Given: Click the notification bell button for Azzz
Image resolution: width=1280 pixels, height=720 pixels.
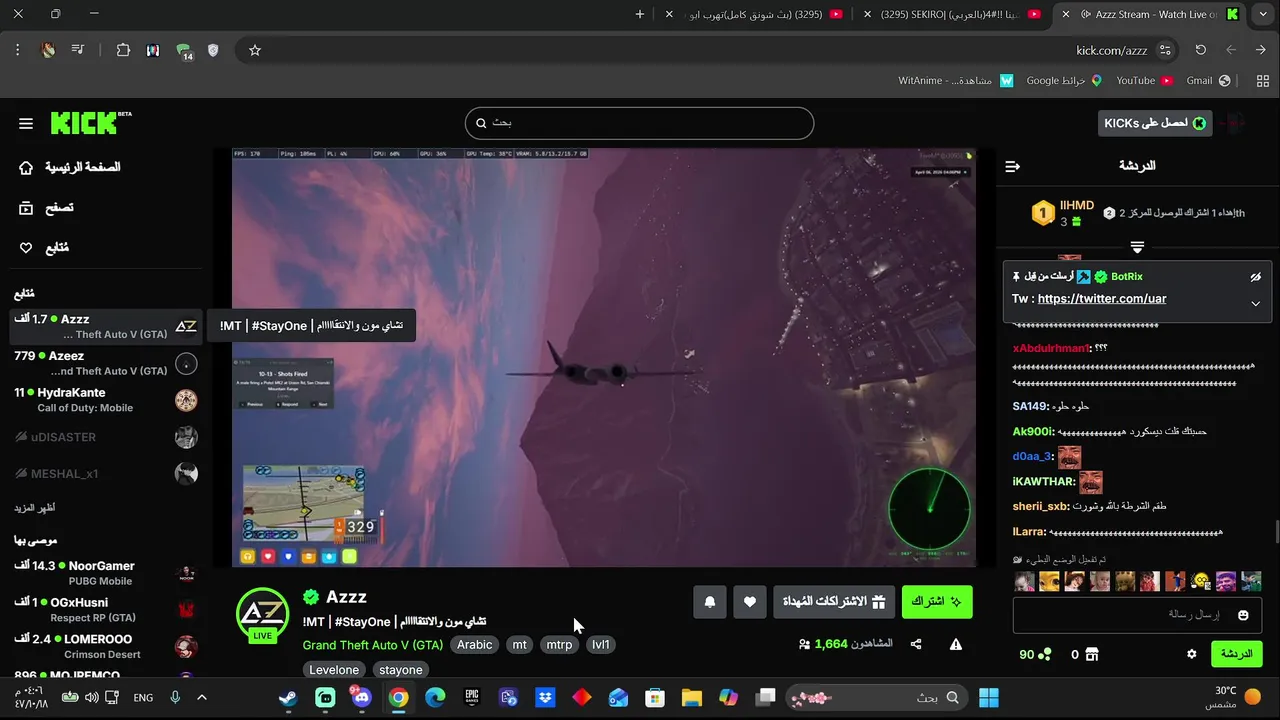Looking at the screenshot, I should pyautogui.click(x=710, y=602).
